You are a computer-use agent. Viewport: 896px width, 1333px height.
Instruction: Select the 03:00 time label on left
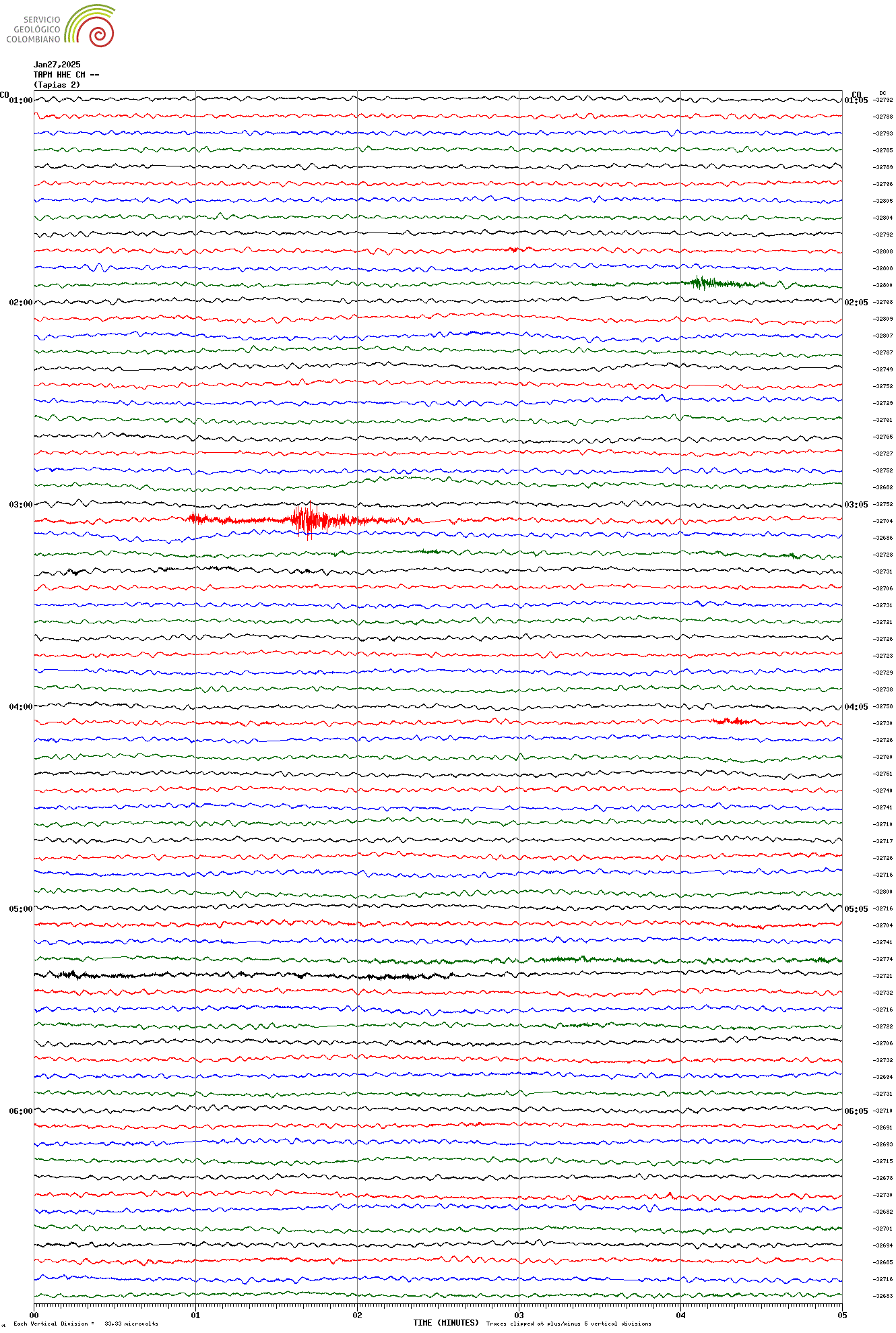coord(20,505)
